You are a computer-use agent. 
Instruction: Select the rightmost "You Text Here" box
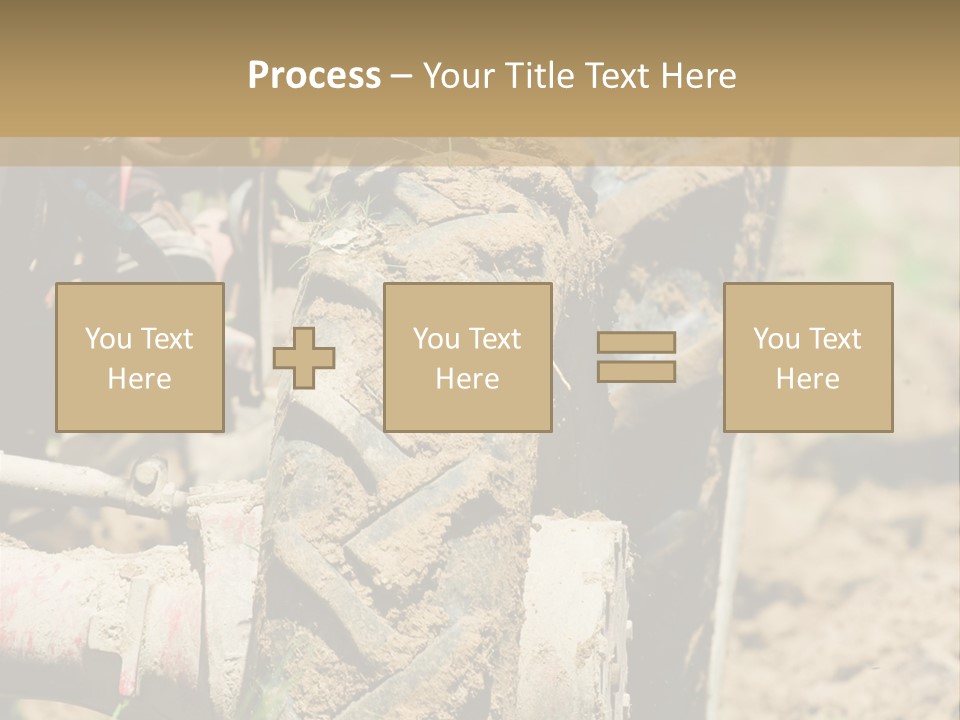(x=807, y=357)
